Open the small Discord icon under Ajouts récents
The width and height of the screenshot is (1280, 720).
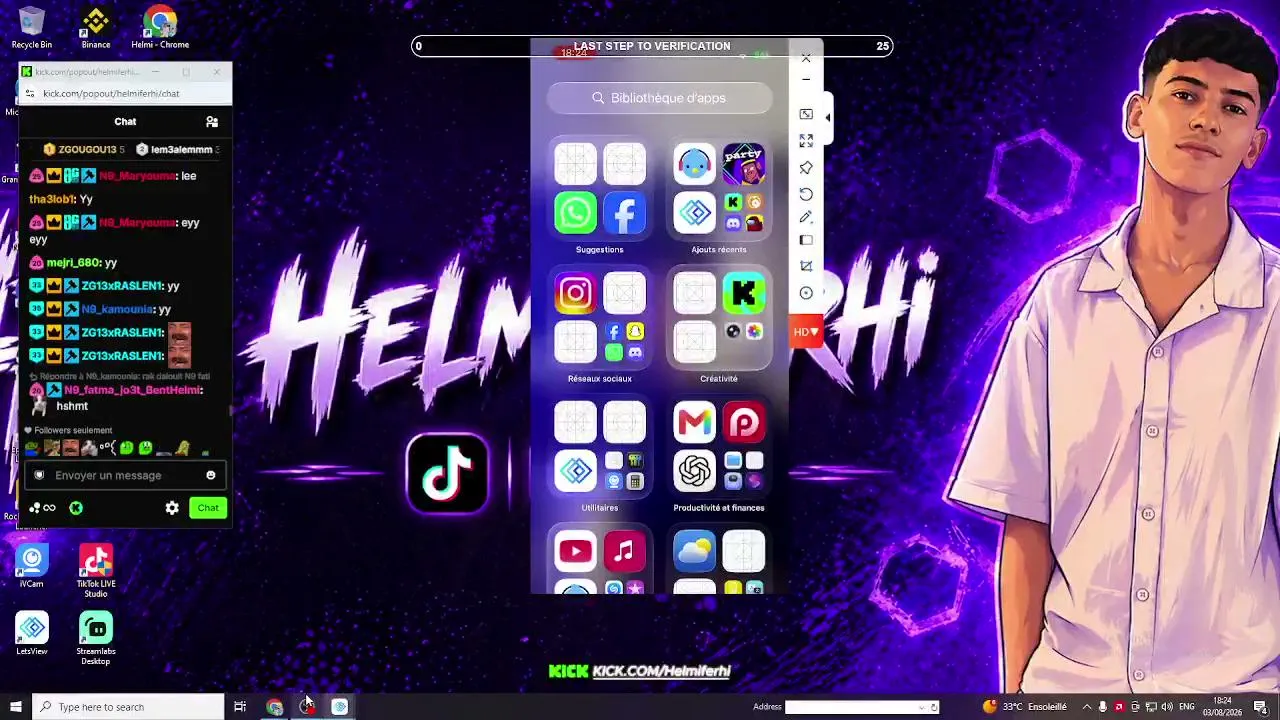click(733, 223)
